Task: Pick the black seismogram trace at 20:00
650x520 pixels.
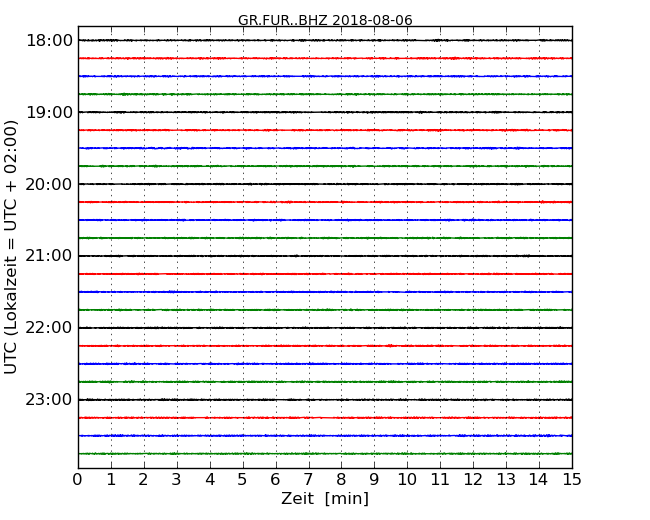Action: pyautogui.click(x=325, y=184)
